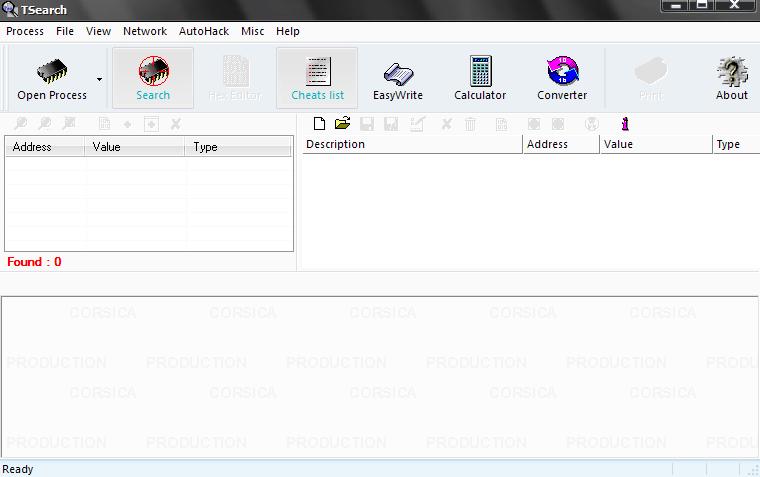Click the Description column header
The height and width of the screenshot is (477, 760).
[411, 144]
